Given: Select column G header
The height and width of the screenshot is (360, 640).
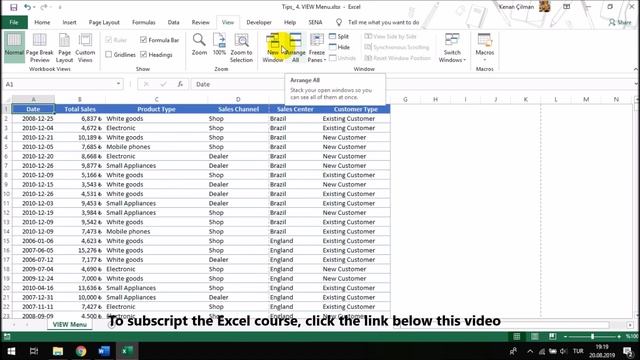Looking at the screenshot, I should tap(405, 99).
